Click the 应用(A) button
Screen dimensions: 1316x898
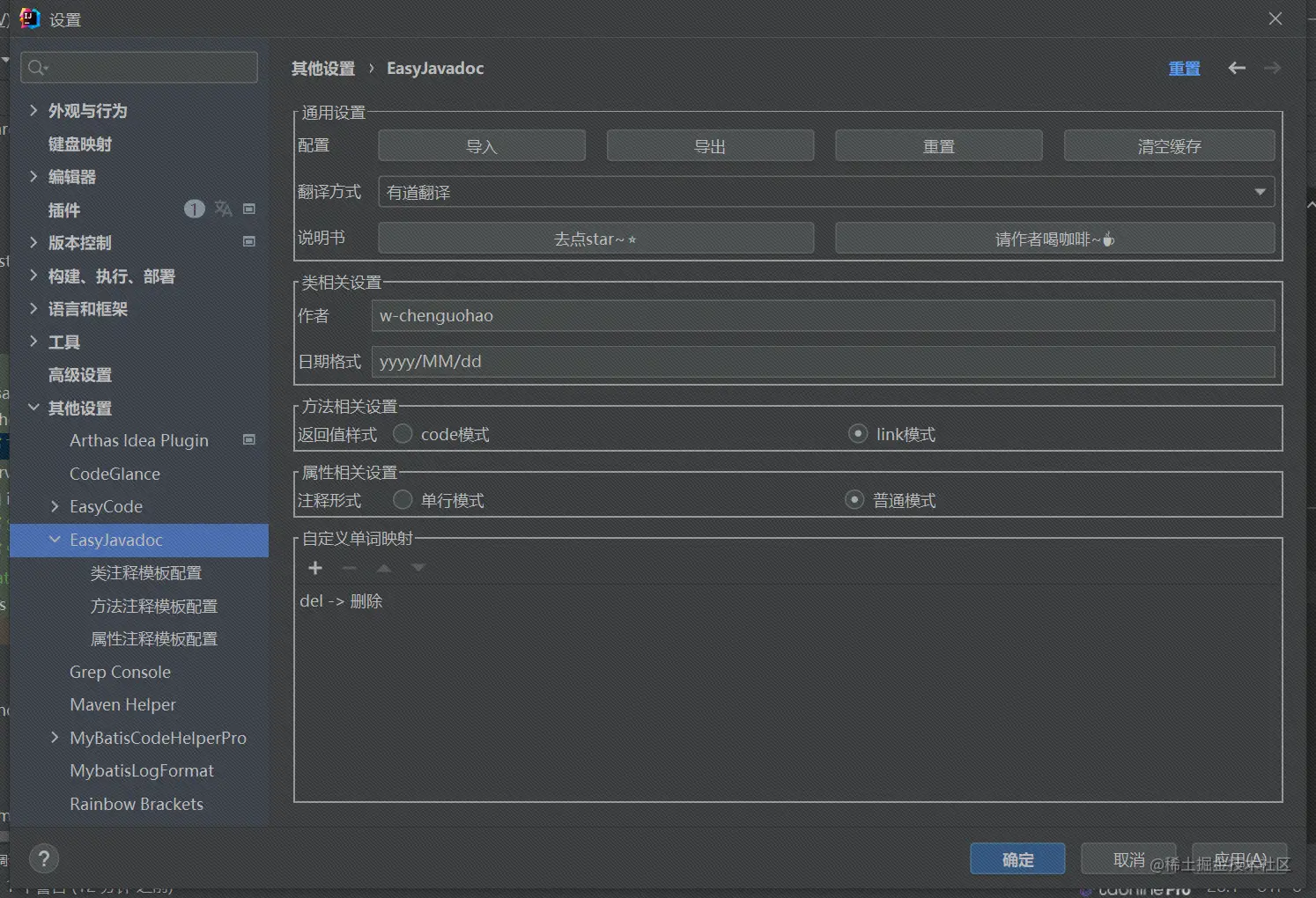click(1239, 859)
